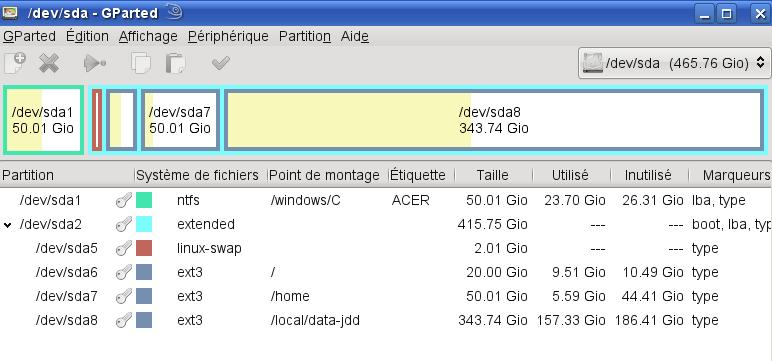This screenshot has width=772, height=361.
Task: Open the /dev/sda device selector dropdown
Action: (675, 63)
